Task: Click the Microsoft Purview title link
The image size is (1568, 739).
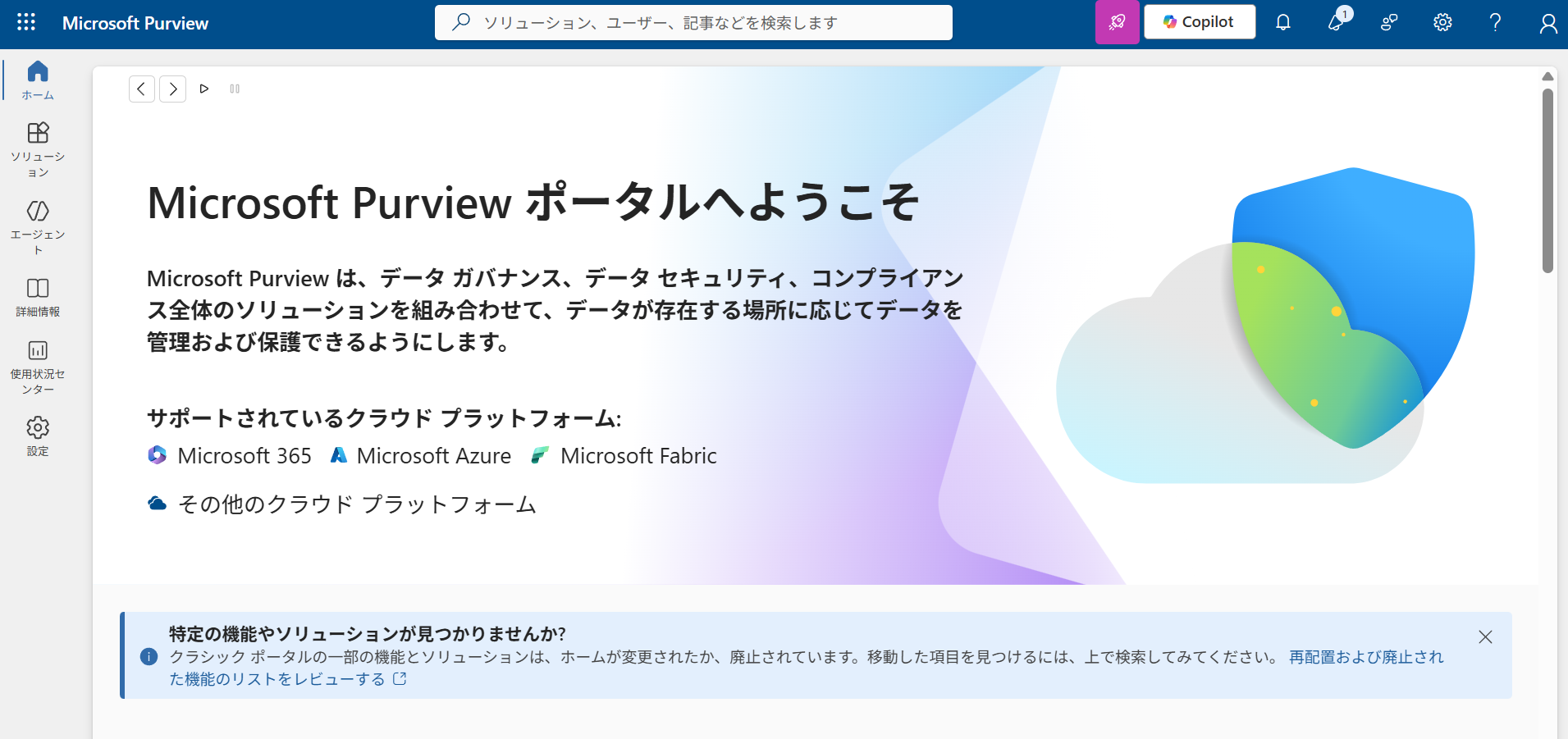Action: (135, 23)
